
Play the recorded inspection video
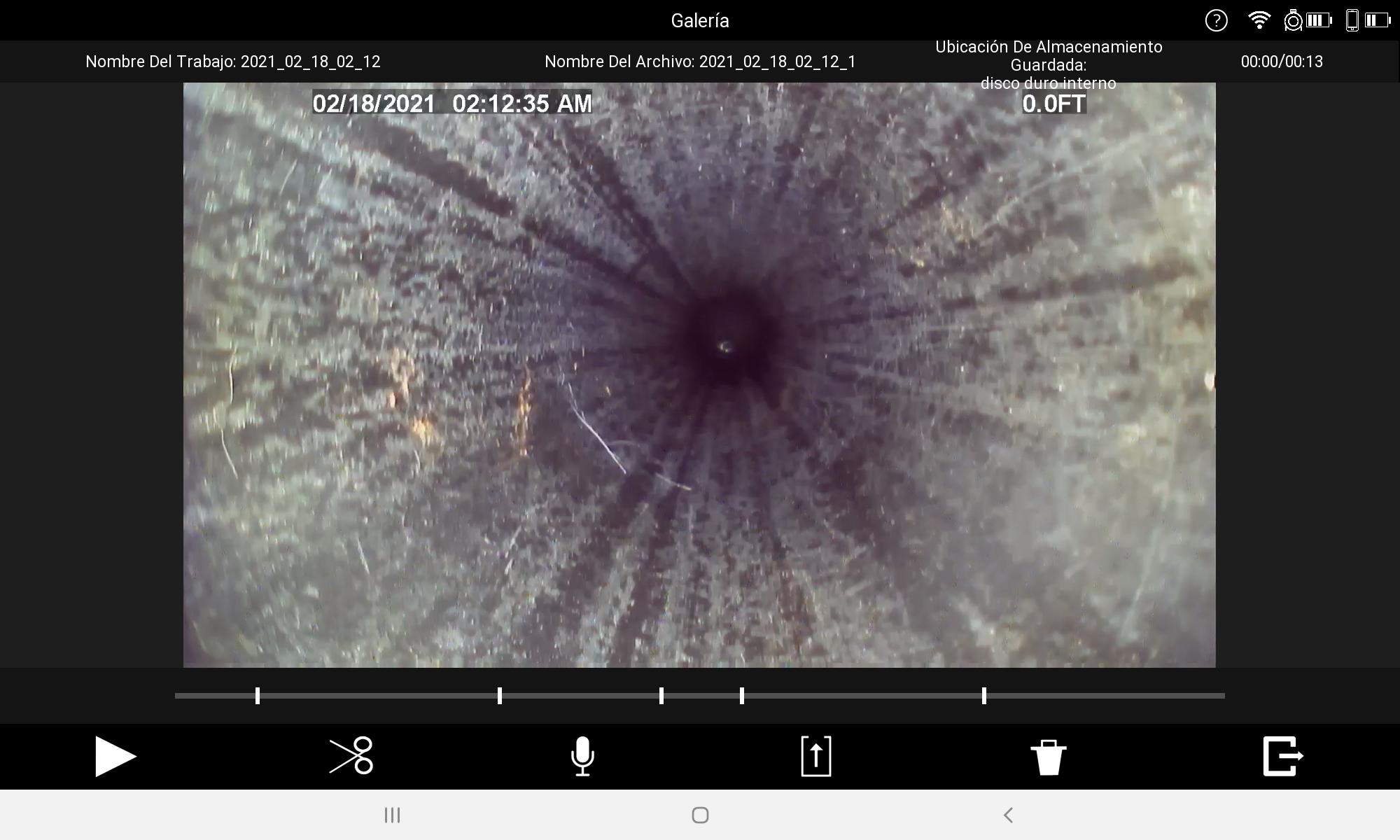pos(115,756)
